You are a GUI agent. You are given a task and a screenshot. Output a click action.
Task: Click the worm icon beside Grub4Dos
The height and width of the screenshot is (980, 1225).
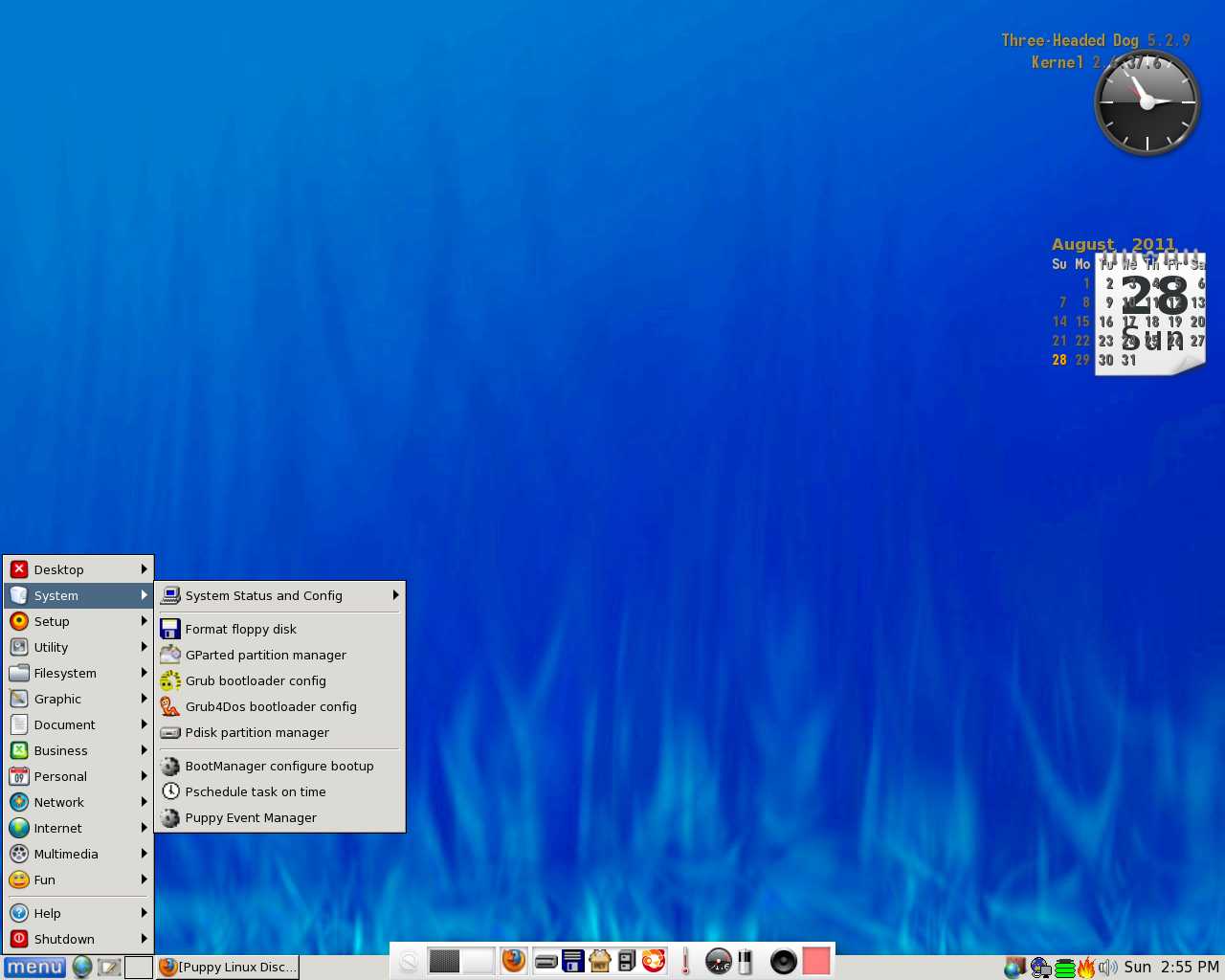pos(170,706)
